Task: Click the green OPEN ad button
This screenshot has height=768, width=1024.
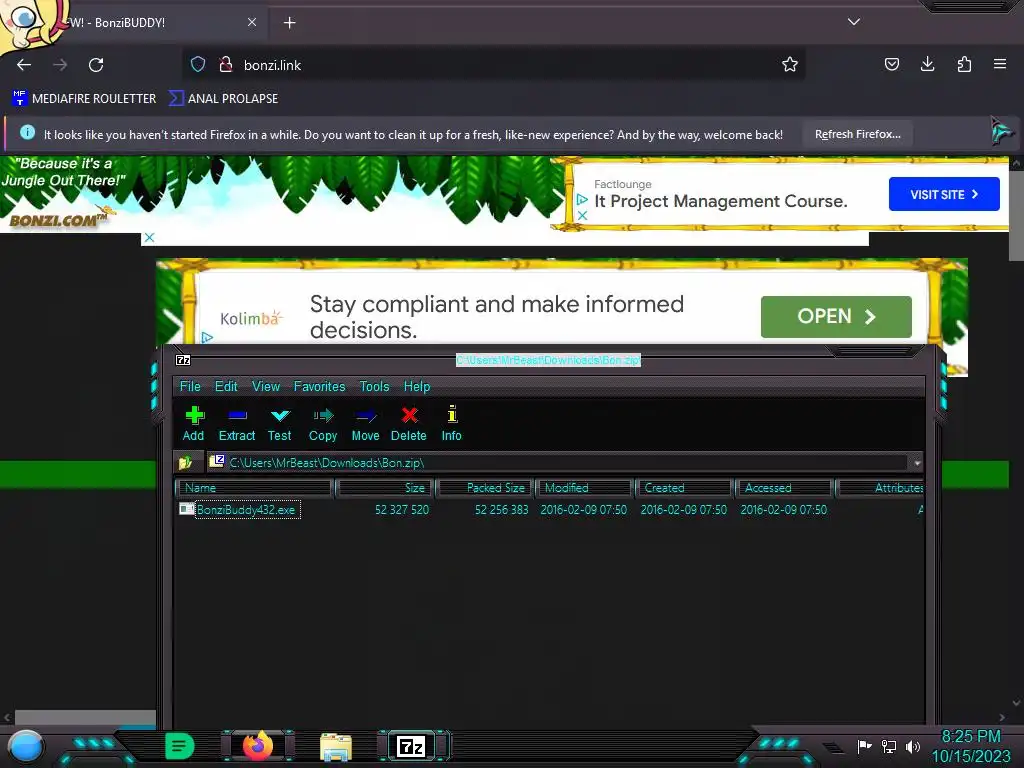Action: (x=836, y=317)
